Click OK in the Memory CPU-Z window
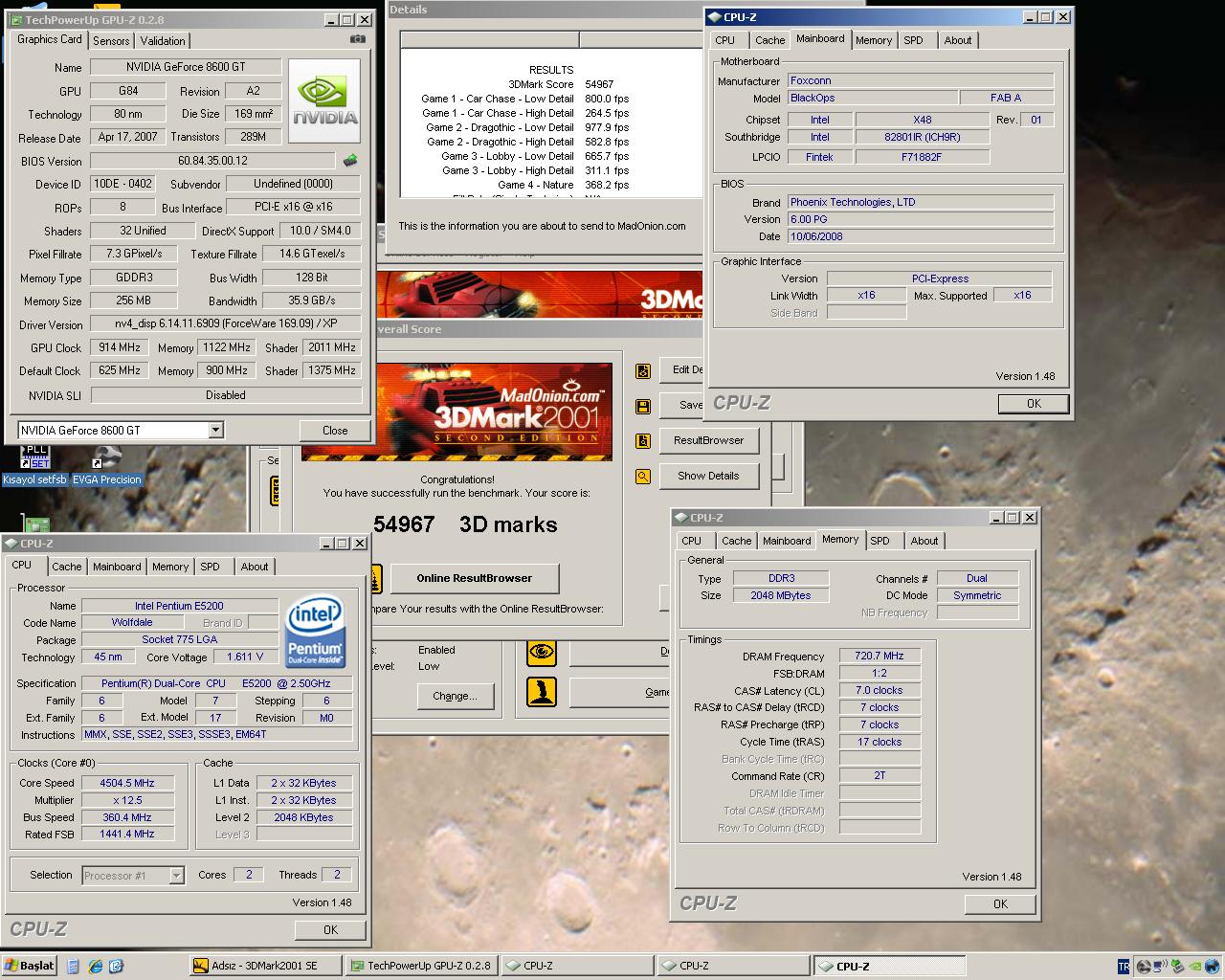Screen dimensions: 1225x980 (x=1000, y=903)
